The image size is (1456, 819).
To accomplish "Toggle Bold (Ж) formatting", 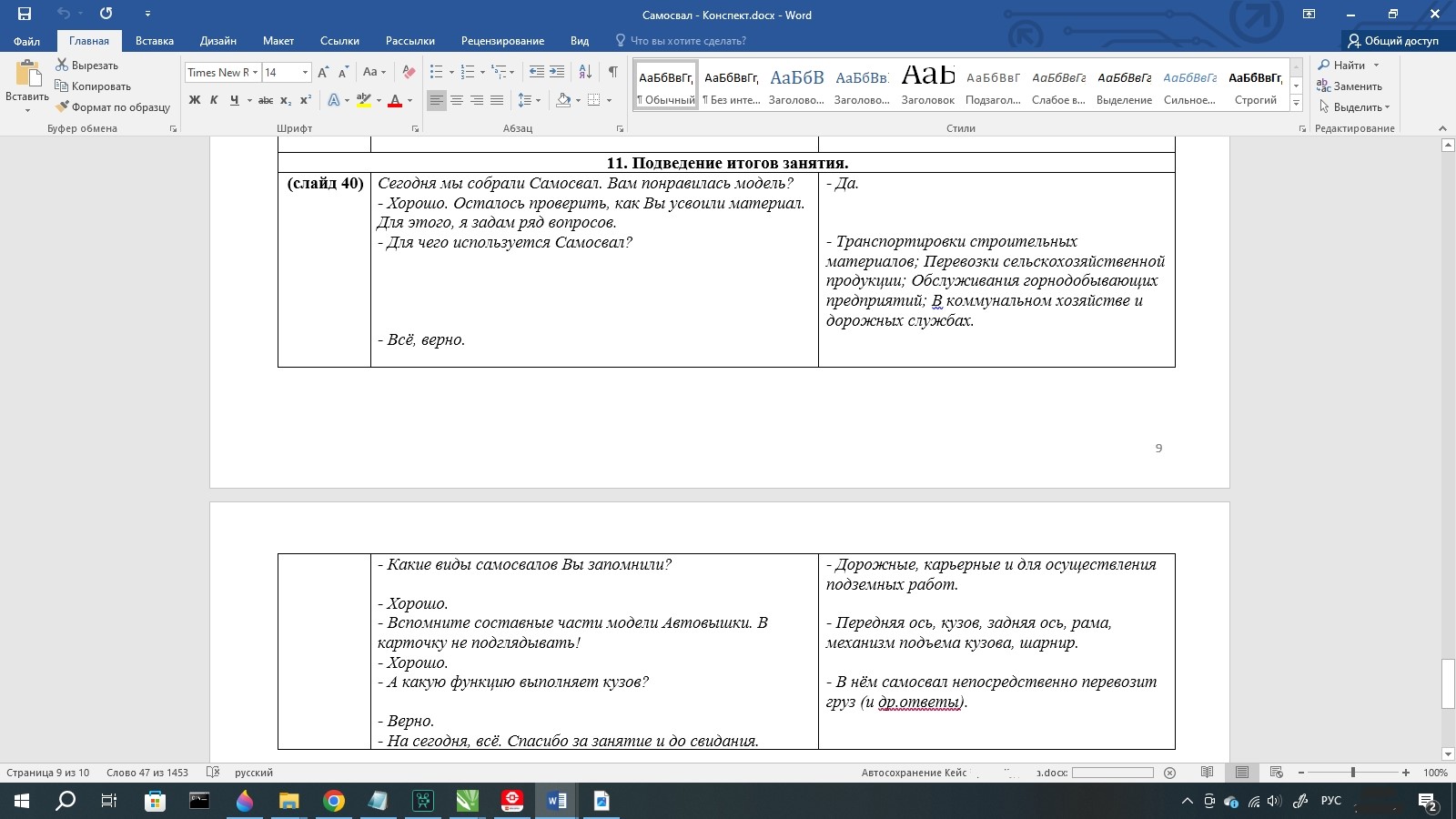I will coord(194,100).
